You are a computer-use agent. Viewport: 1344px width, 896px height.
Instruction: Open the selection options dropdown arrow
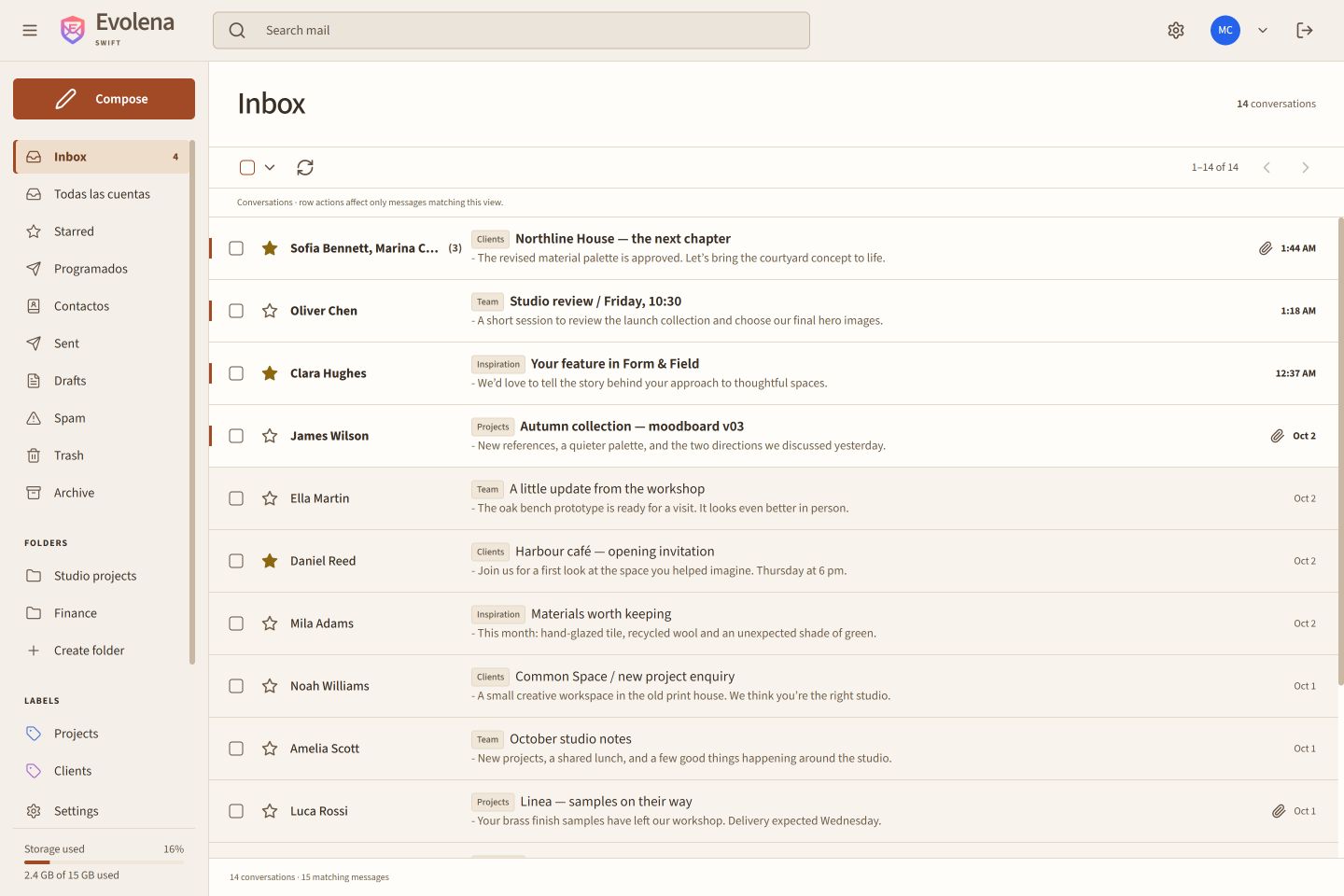click(270, 167)
